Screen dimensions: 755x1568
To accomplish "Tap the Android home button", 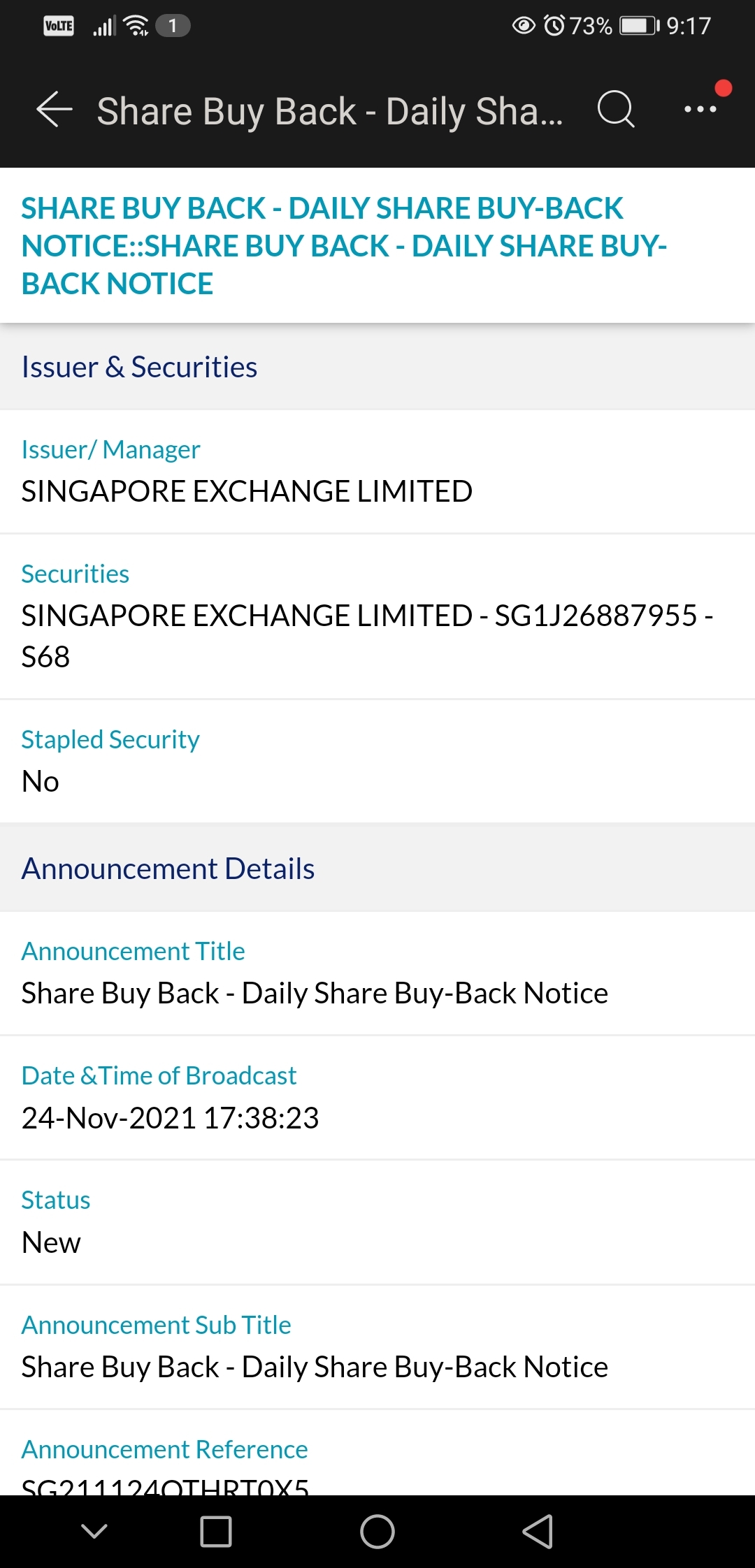I will click(377, 1532).
